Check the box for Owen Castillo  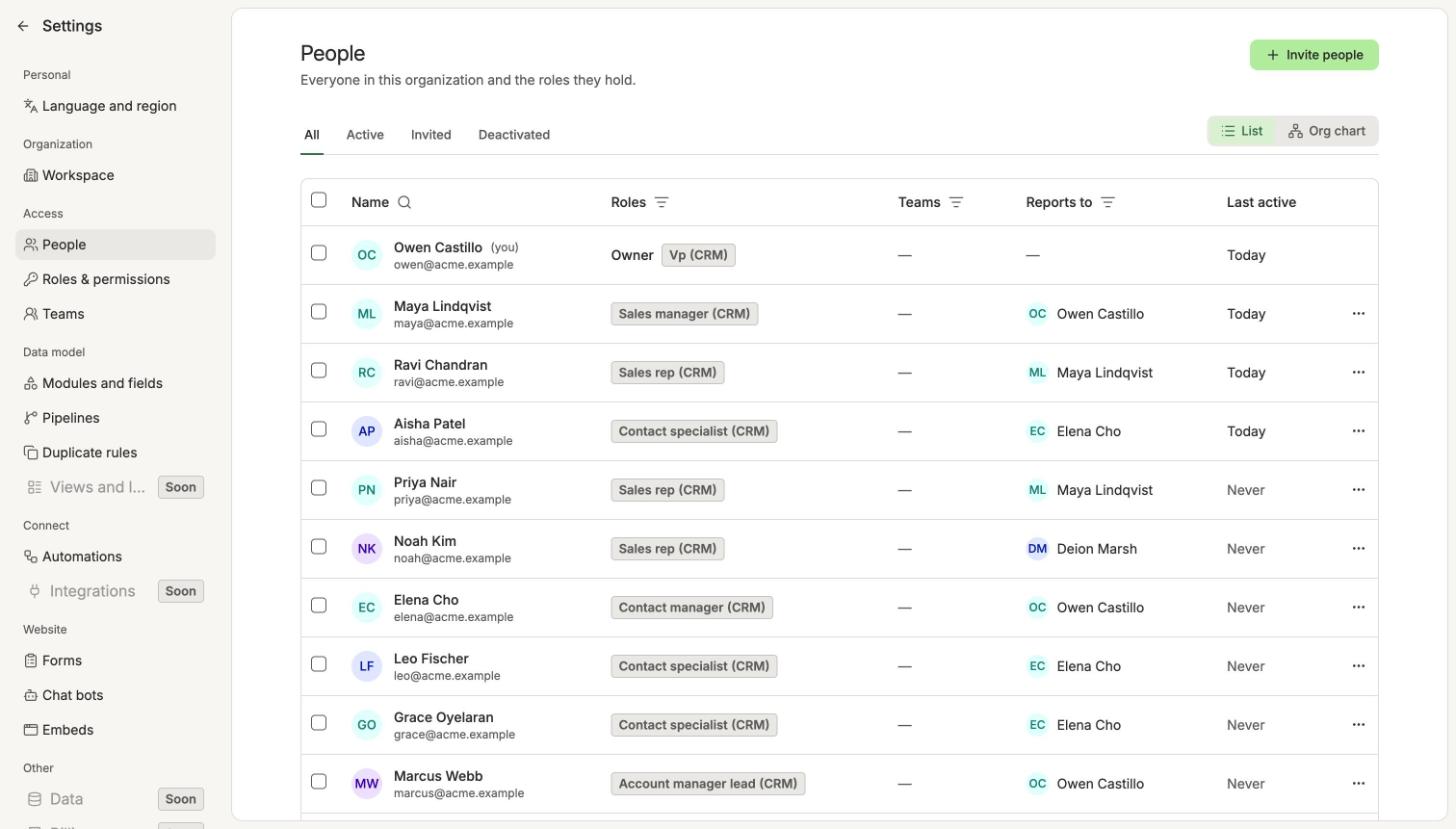tap(319, 253)
